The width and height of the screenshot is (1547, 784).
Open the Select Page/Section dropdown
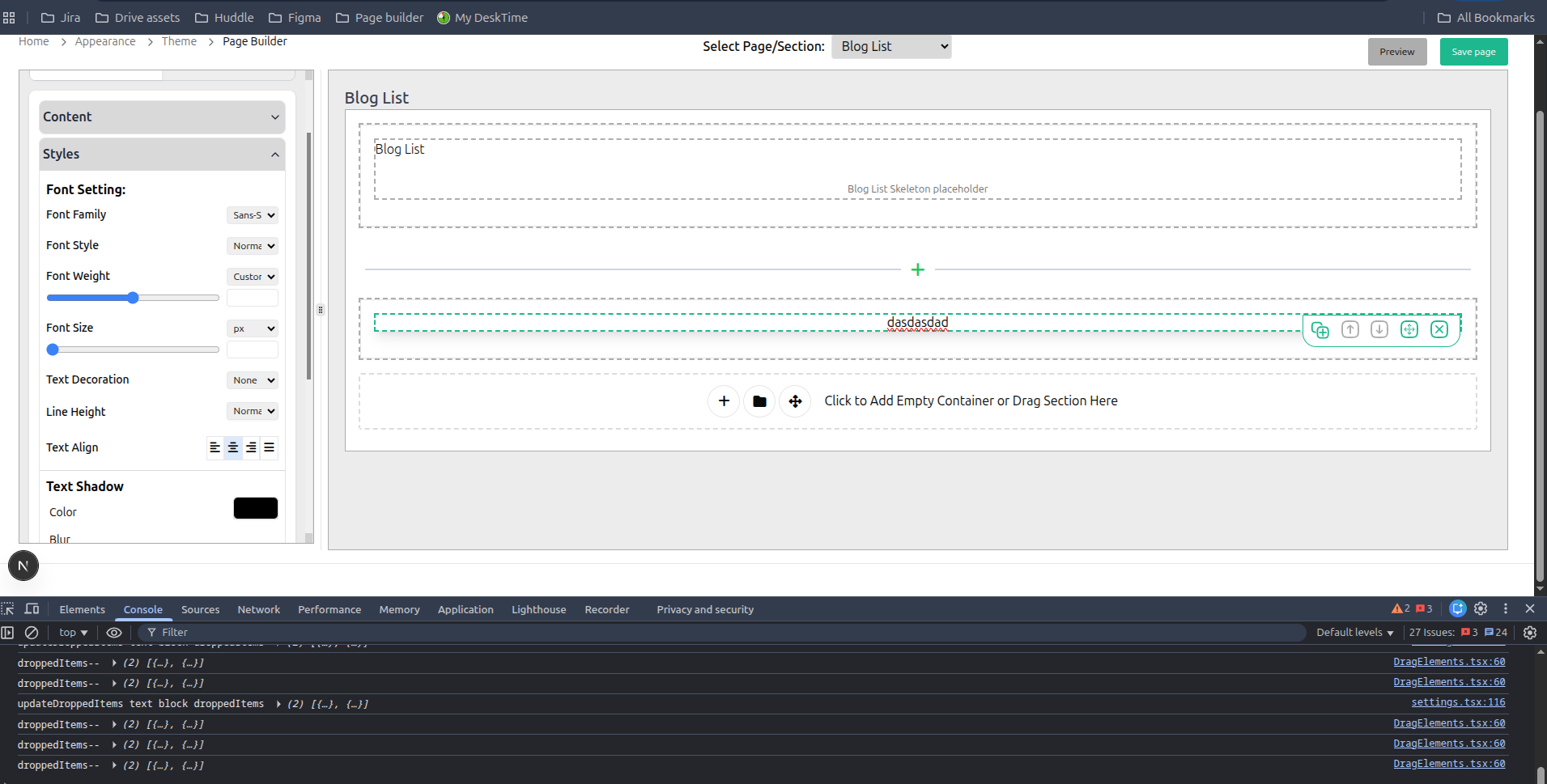(891, 47)
